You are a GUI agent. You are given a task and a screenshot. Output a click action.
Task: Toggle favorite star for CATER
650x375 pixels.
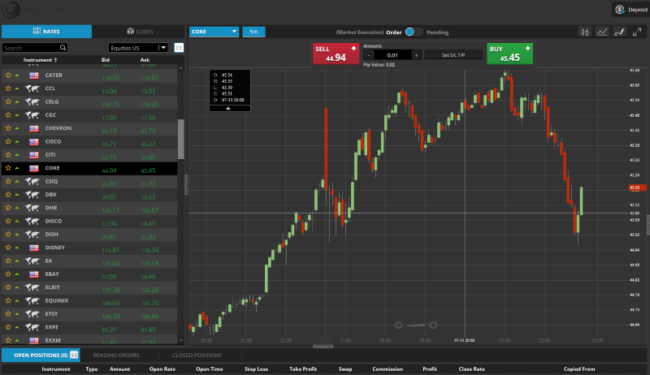(x=8, y=75)
